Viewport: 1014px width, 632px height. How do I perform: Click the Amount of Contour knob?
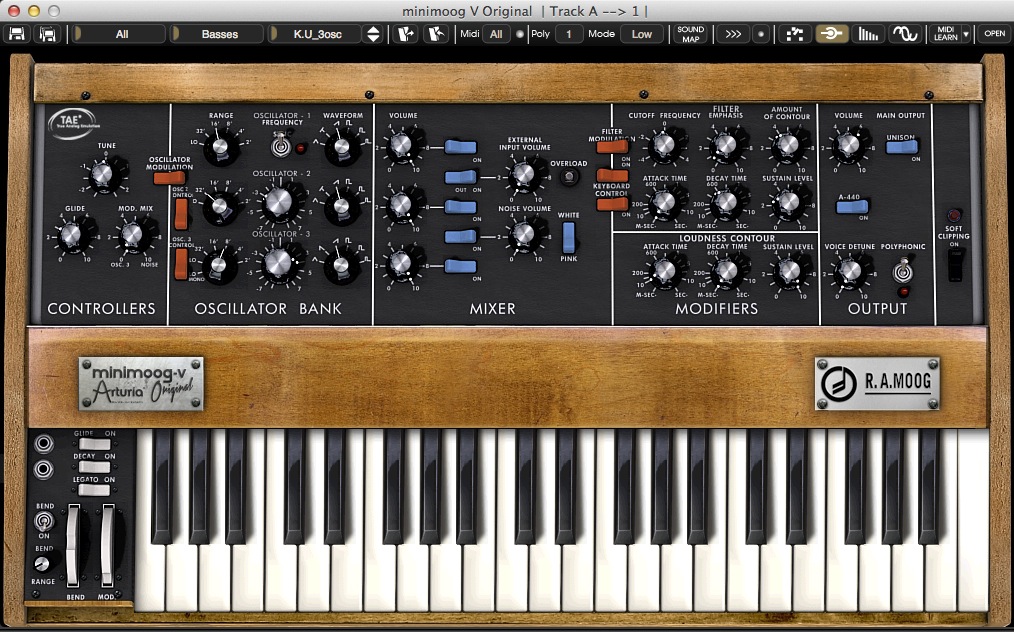point(787,145)
